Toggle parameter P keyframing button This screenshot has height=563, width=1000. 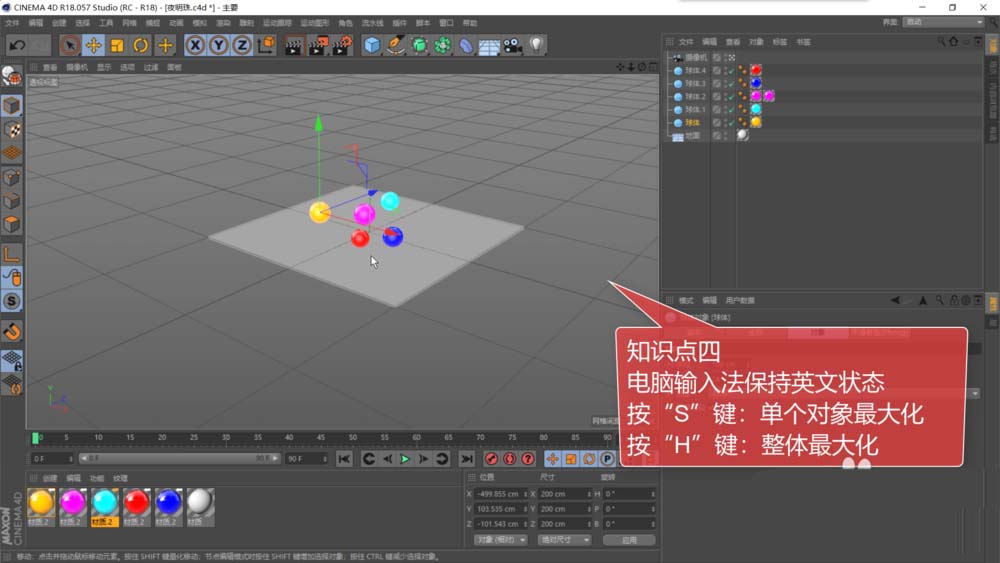tap(607, 459)
